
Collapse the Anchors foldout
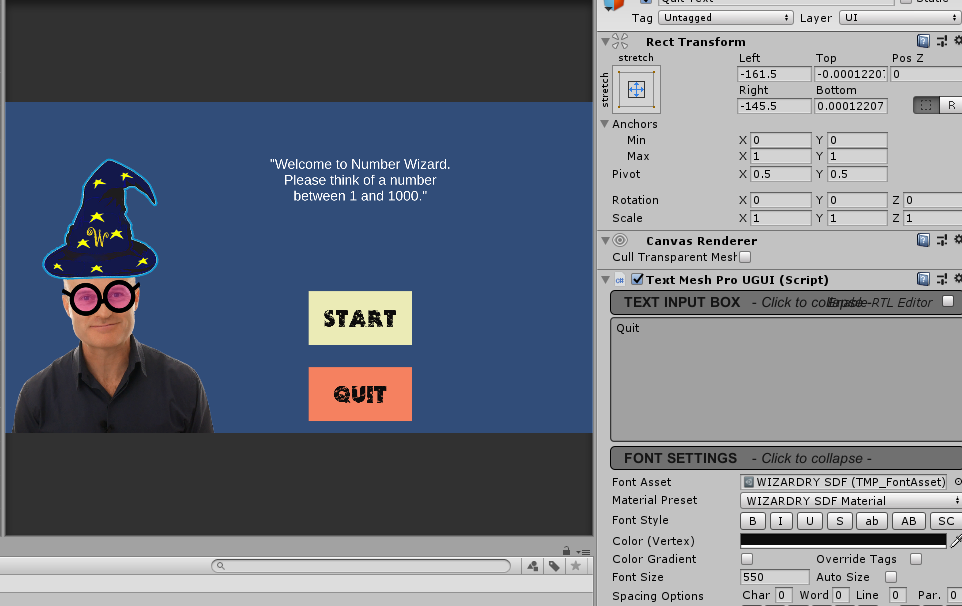coord(605,123)
